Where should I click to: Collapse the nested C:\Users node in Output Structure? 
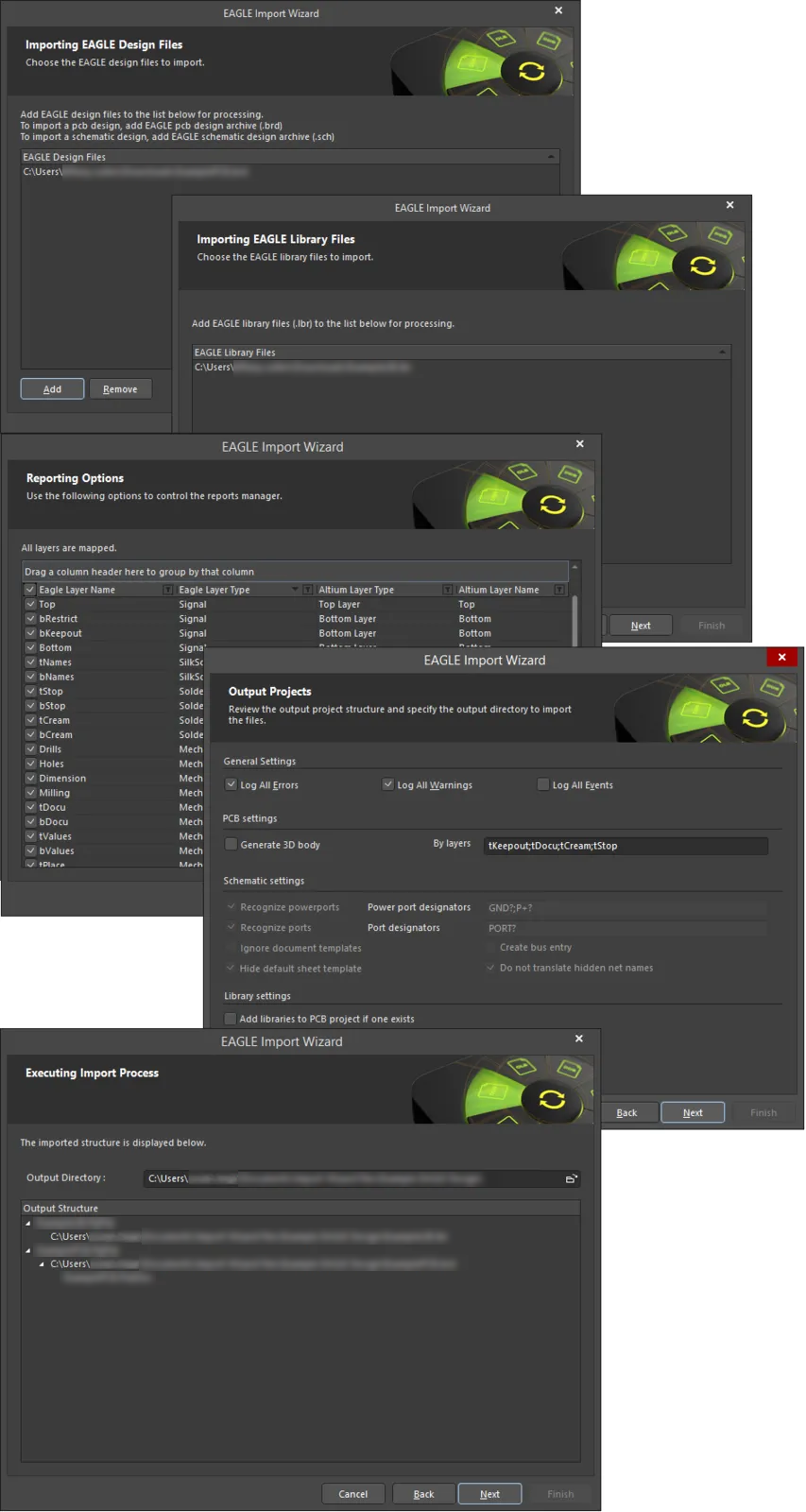point(42,1264)
